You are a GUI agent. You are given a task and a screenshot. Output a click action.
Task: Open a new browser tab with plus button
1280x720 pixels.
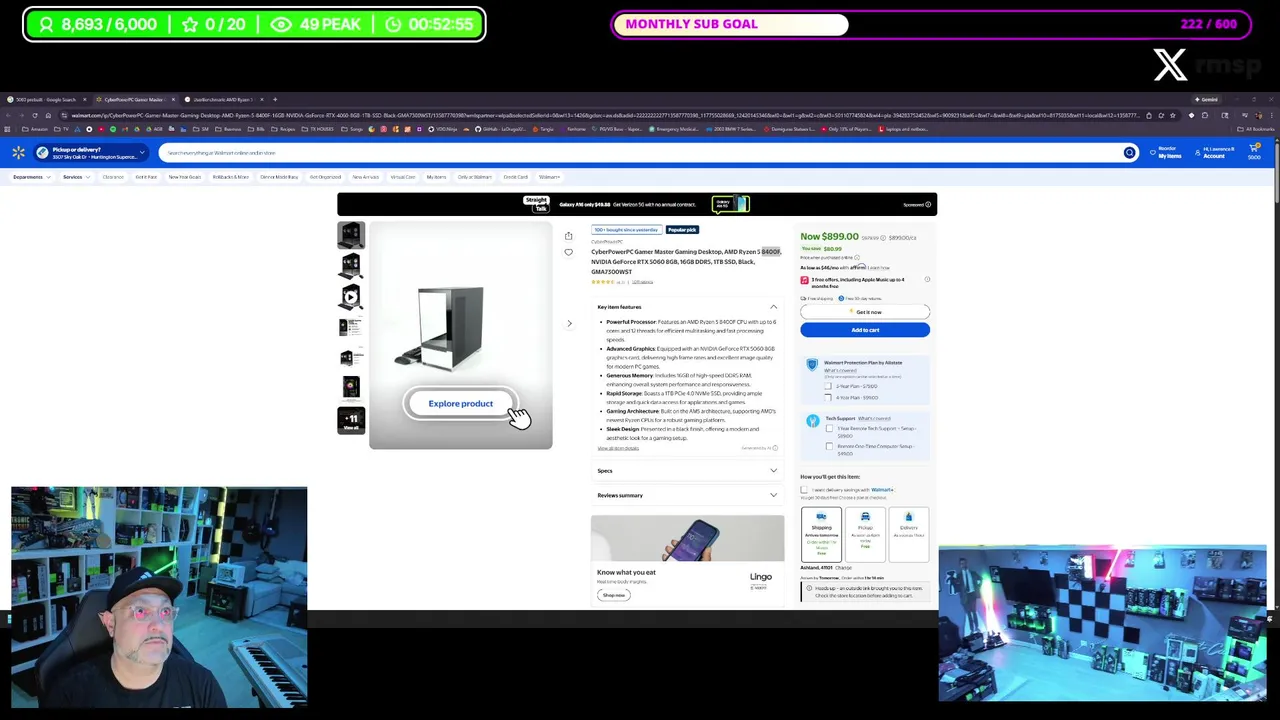pos(275,99)
